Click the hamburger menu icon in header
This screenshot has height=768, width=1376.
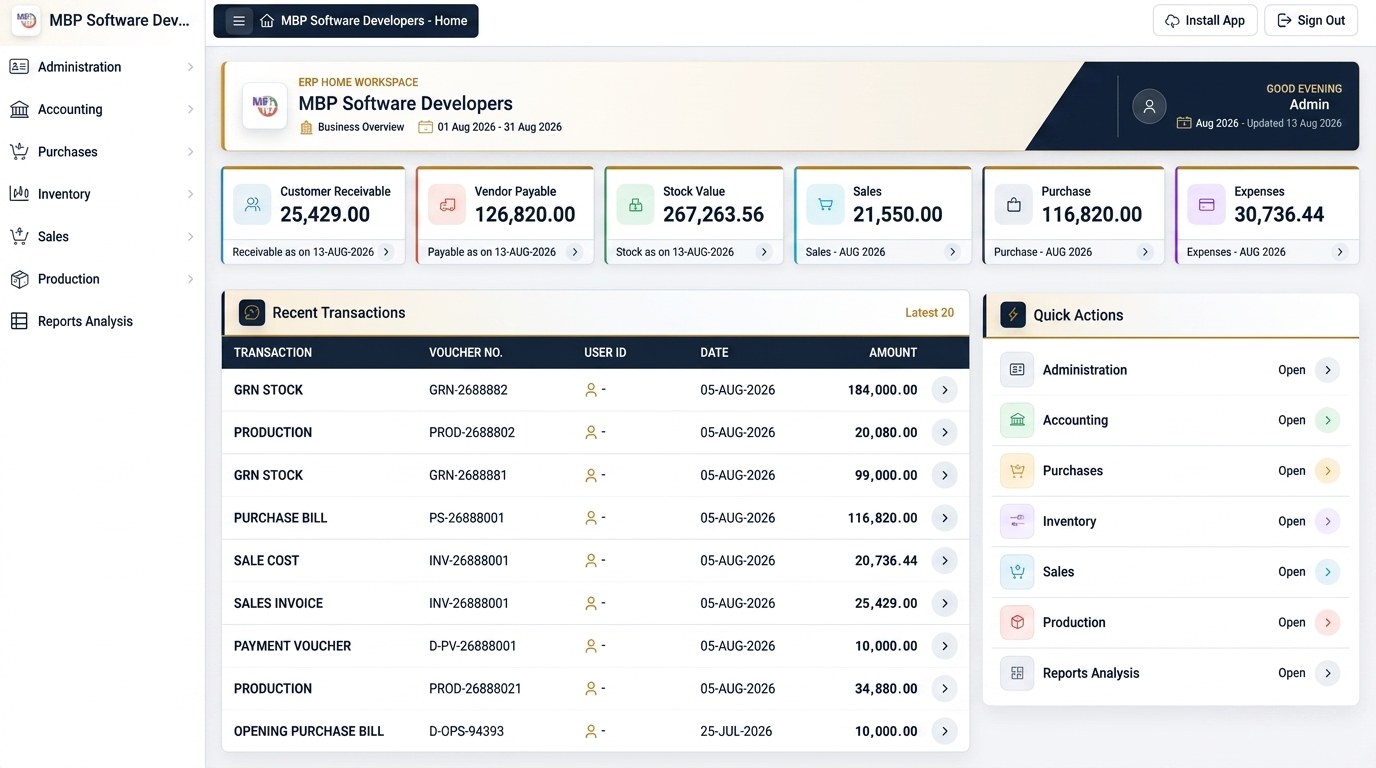[x=238, y=21]
